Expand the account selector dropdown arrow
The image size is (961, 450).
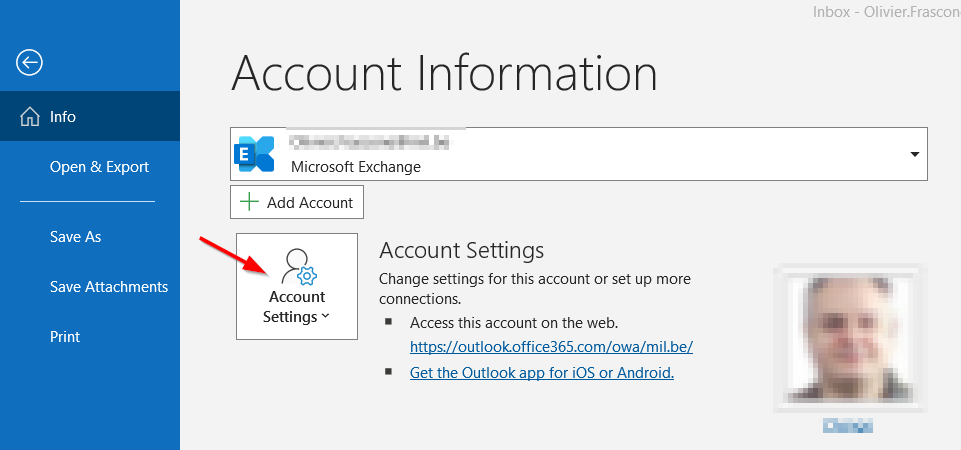(x=914, y=154)
